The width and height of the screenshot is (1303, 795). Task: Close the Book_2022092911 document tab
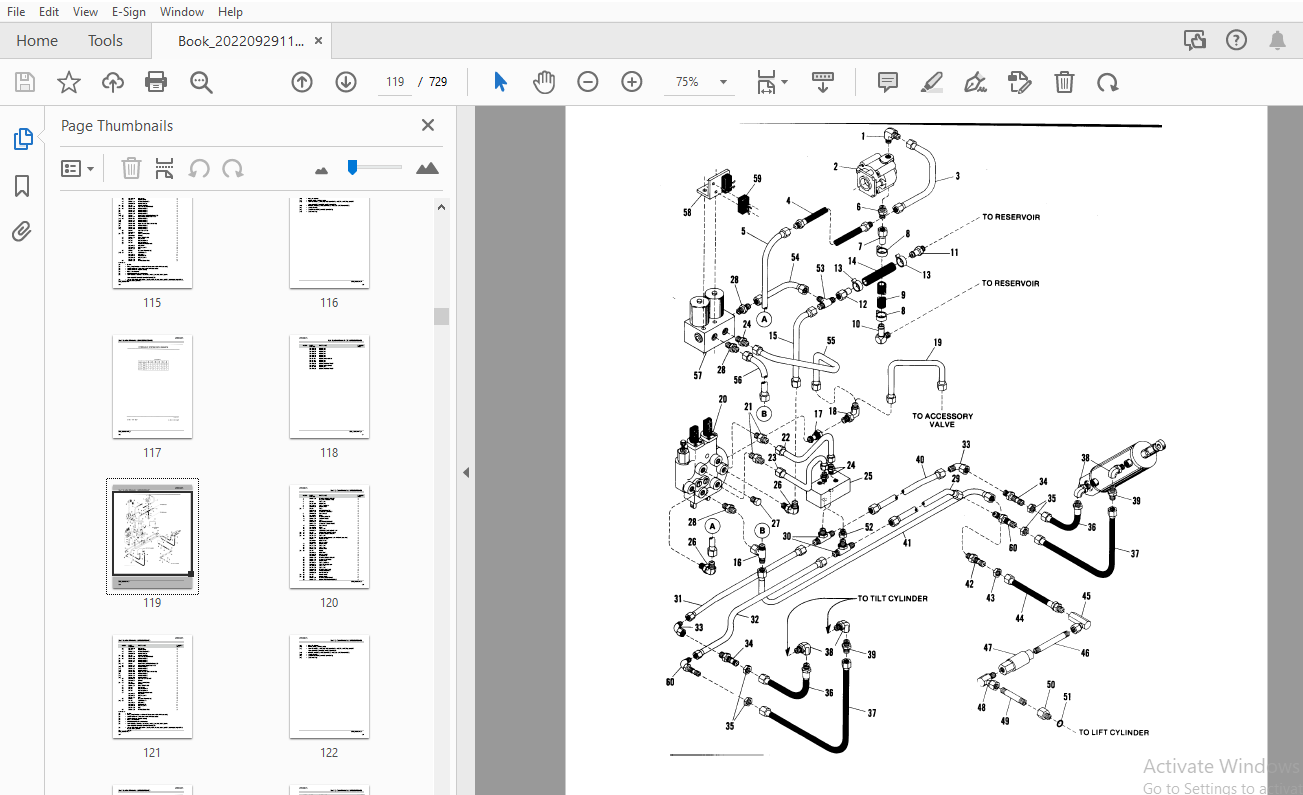point(319,41)
